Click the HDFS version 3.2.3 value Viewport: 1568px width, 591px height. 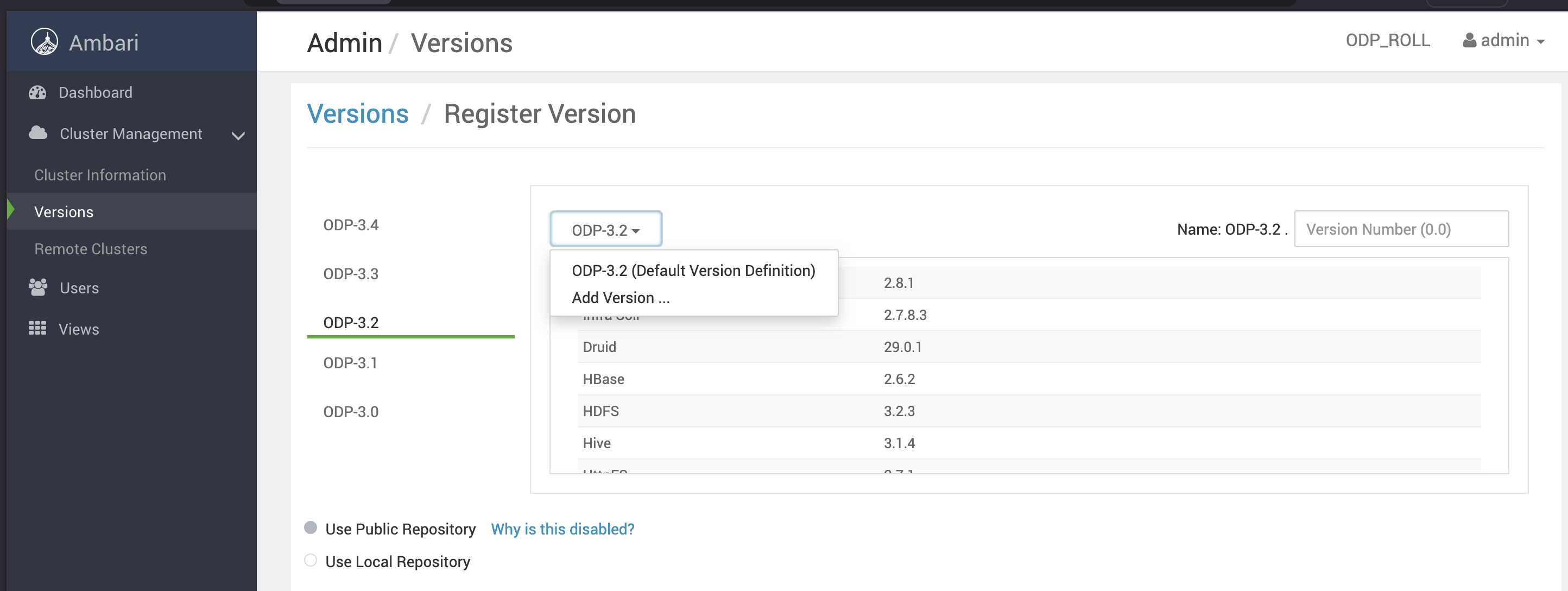(x=899, y=411)
